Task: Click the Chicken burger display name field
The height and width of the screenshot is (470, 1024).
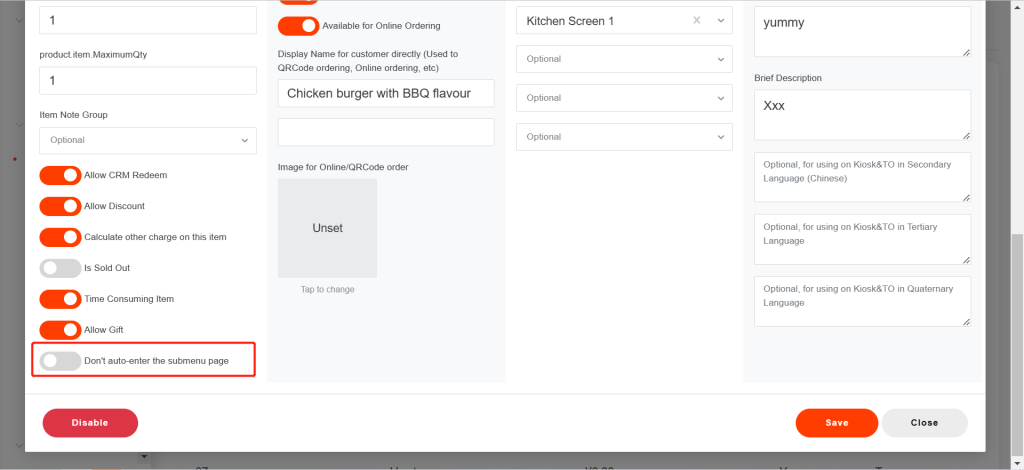Action: (386, 93)
